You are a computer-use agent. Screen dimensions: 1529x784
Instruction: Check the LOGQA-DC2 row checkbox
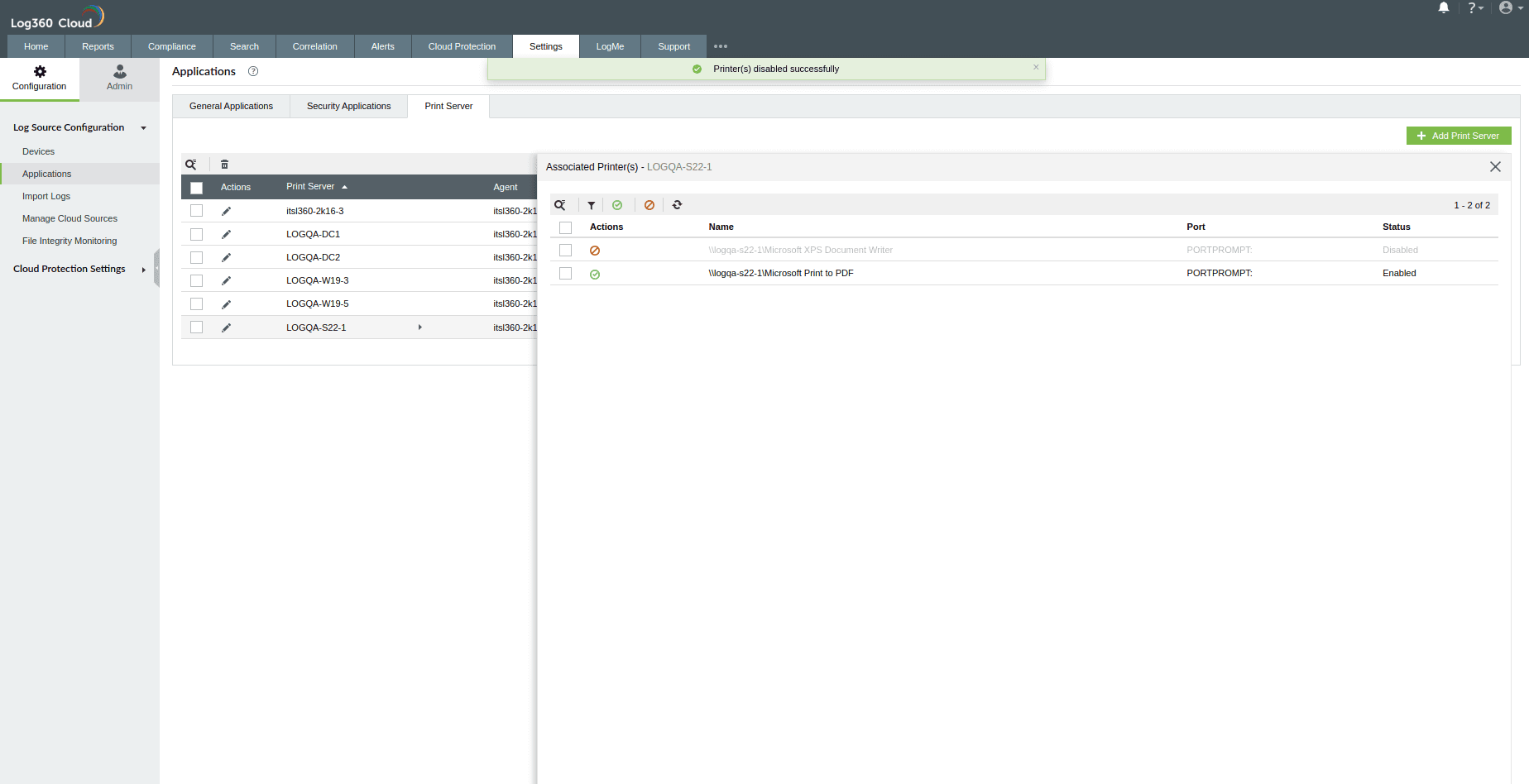click(x=197, y=257)
